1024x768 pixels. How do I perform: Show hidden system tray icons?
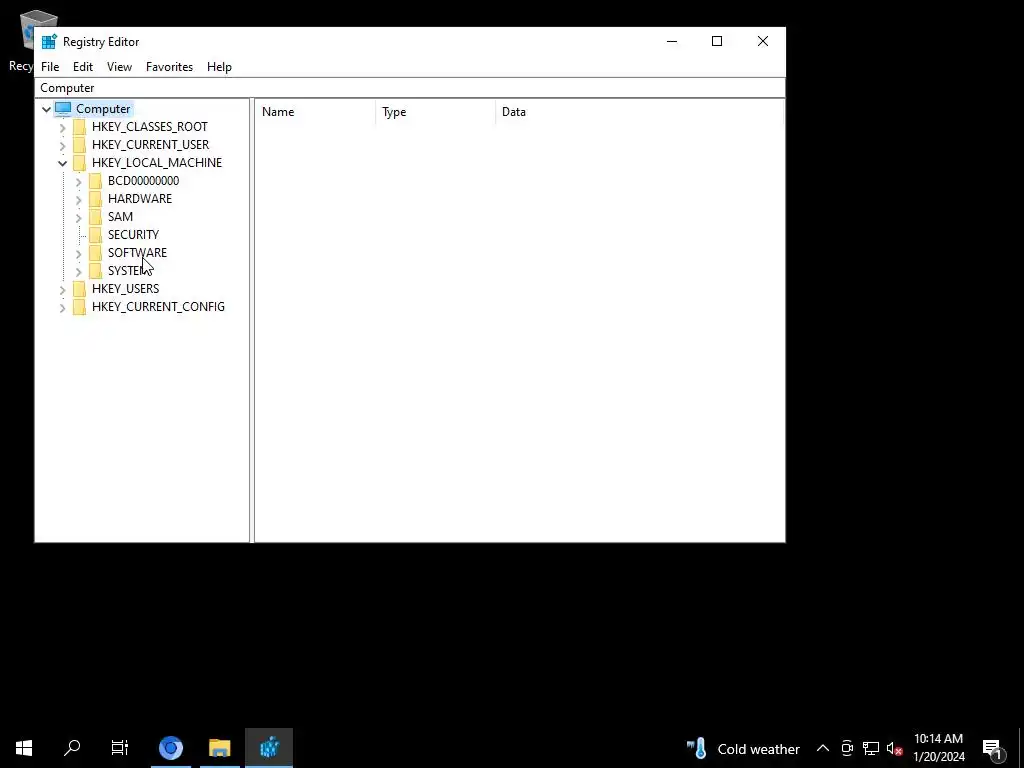tap(823, 748)
